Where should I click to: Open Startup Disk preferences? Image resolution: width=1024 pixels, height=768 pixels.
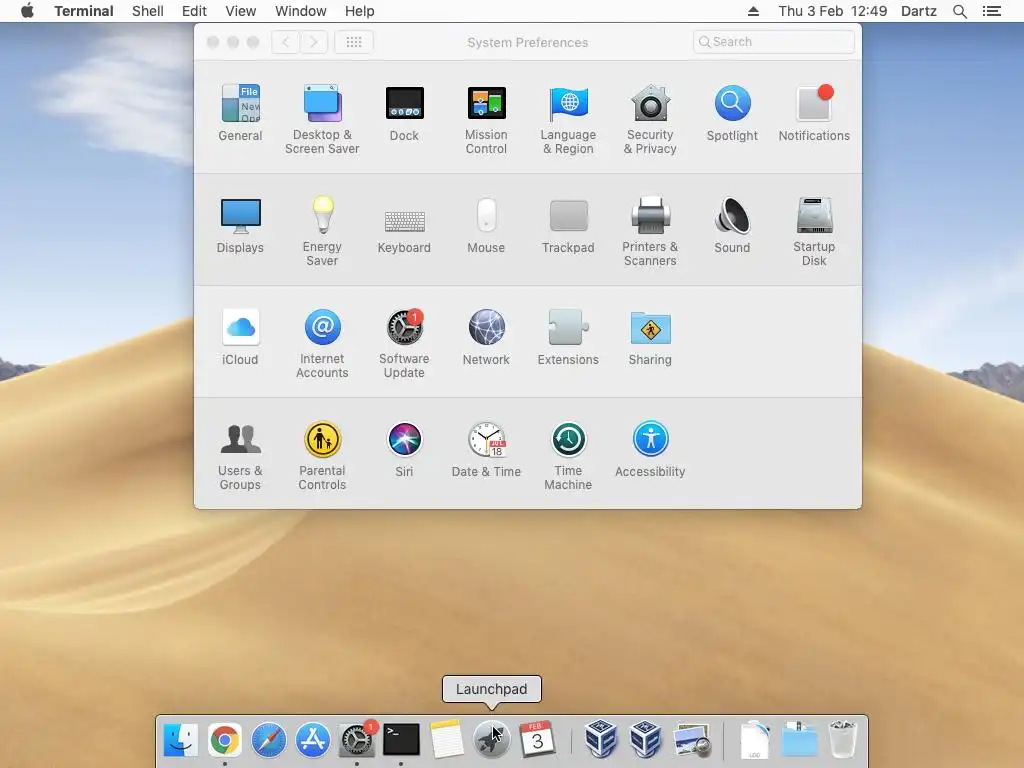pos(814,232)
